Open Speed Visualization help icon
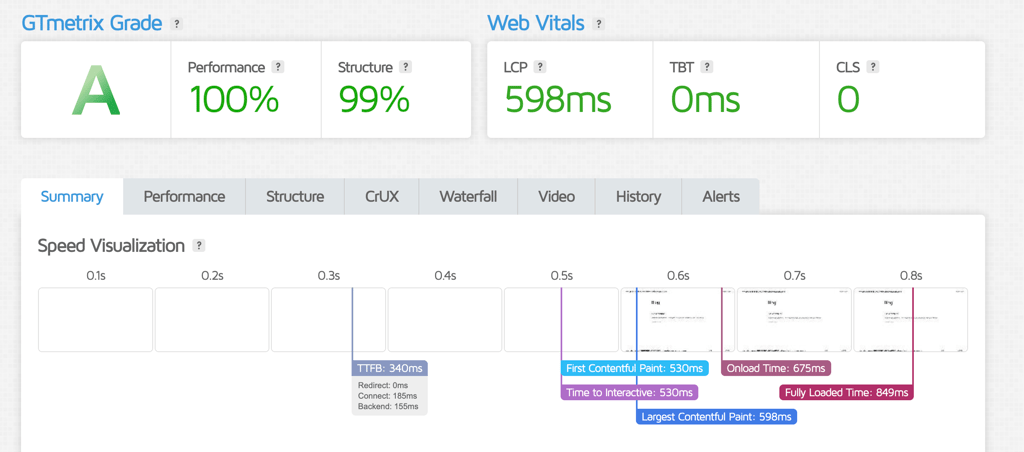 [199, 246]
